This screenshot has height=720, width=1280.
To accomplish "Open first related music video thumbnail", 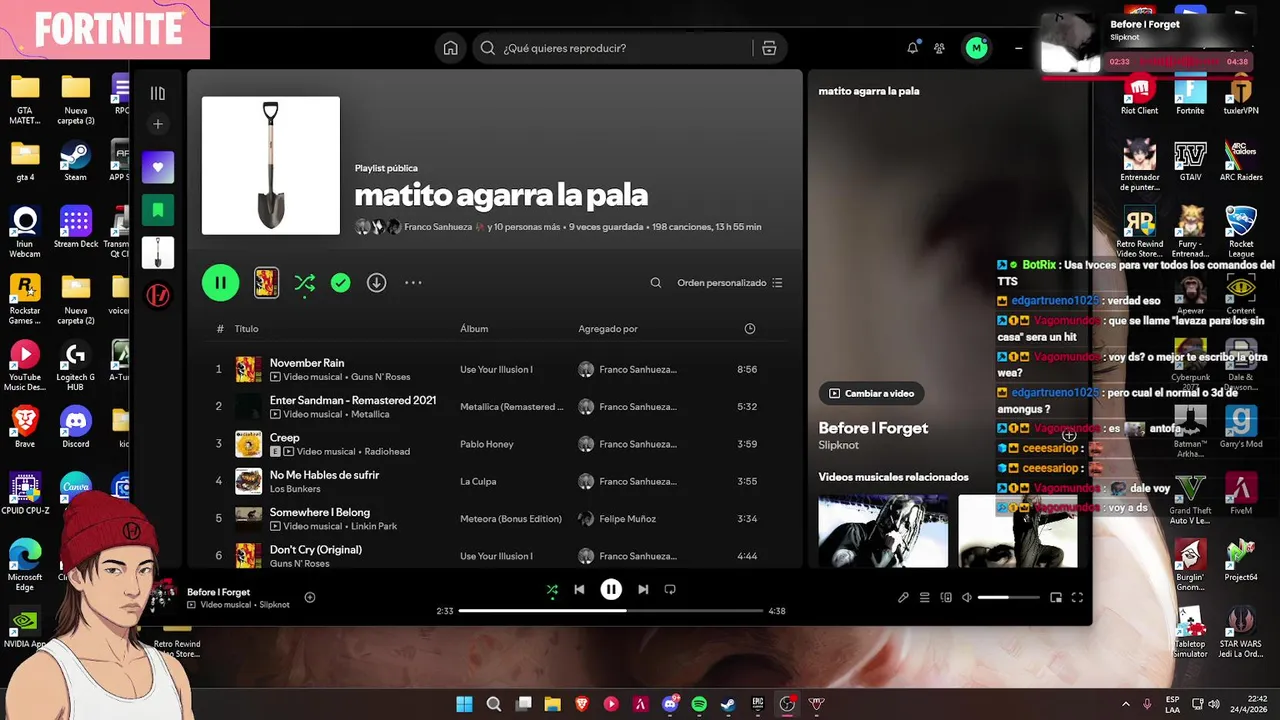I will (883, 531).
